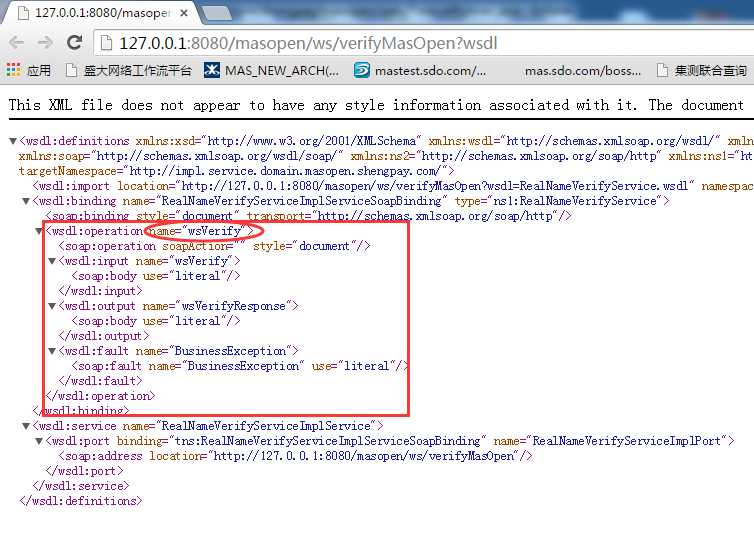Screen dimensions: 754x555
Task: Click the closing </wsdl:output> tag
Action: click(103, 336)
